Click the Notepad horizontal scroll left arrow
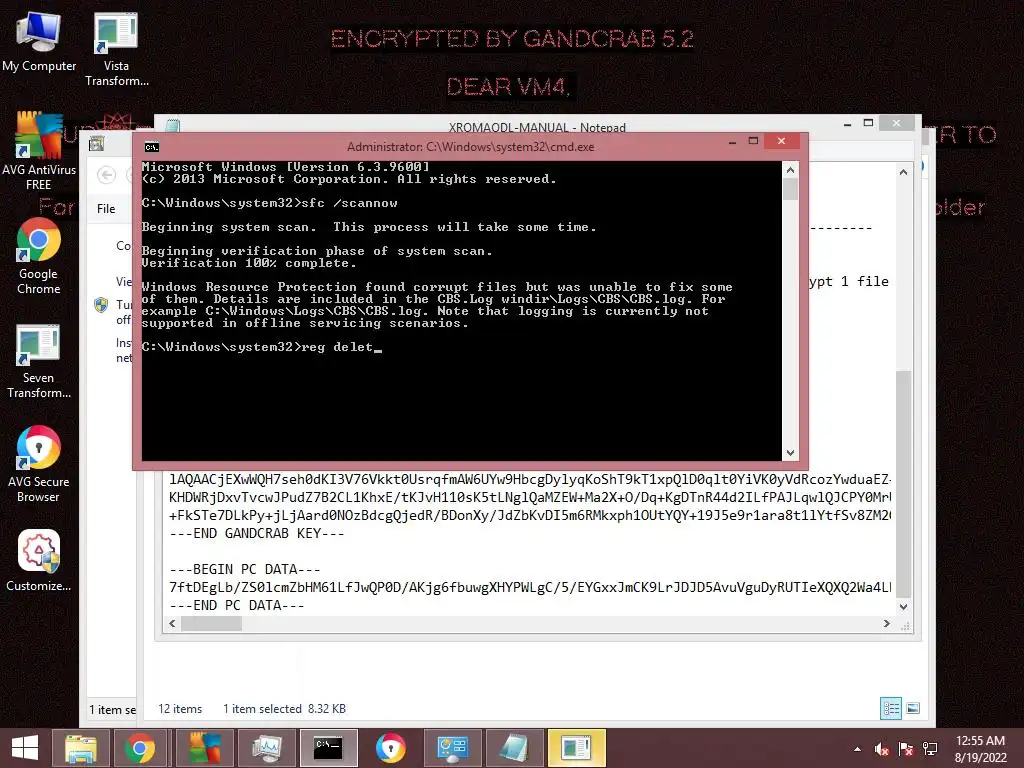 tap(172, 624)
